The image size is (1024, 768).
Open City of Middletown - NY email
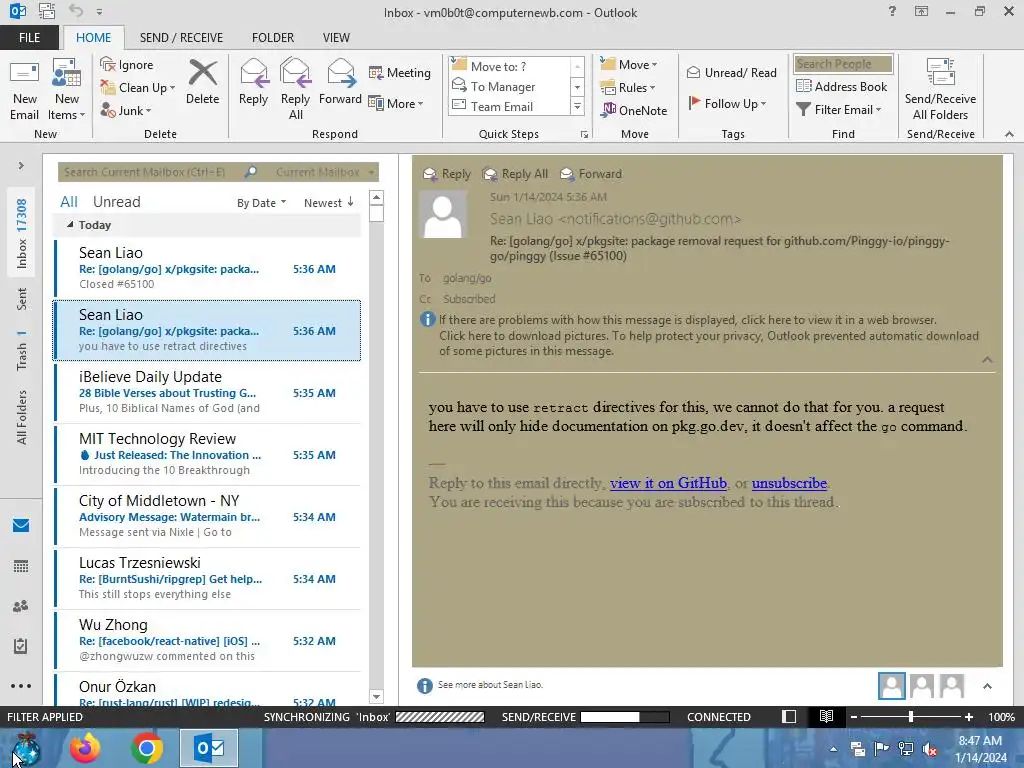tap(207, 516)
